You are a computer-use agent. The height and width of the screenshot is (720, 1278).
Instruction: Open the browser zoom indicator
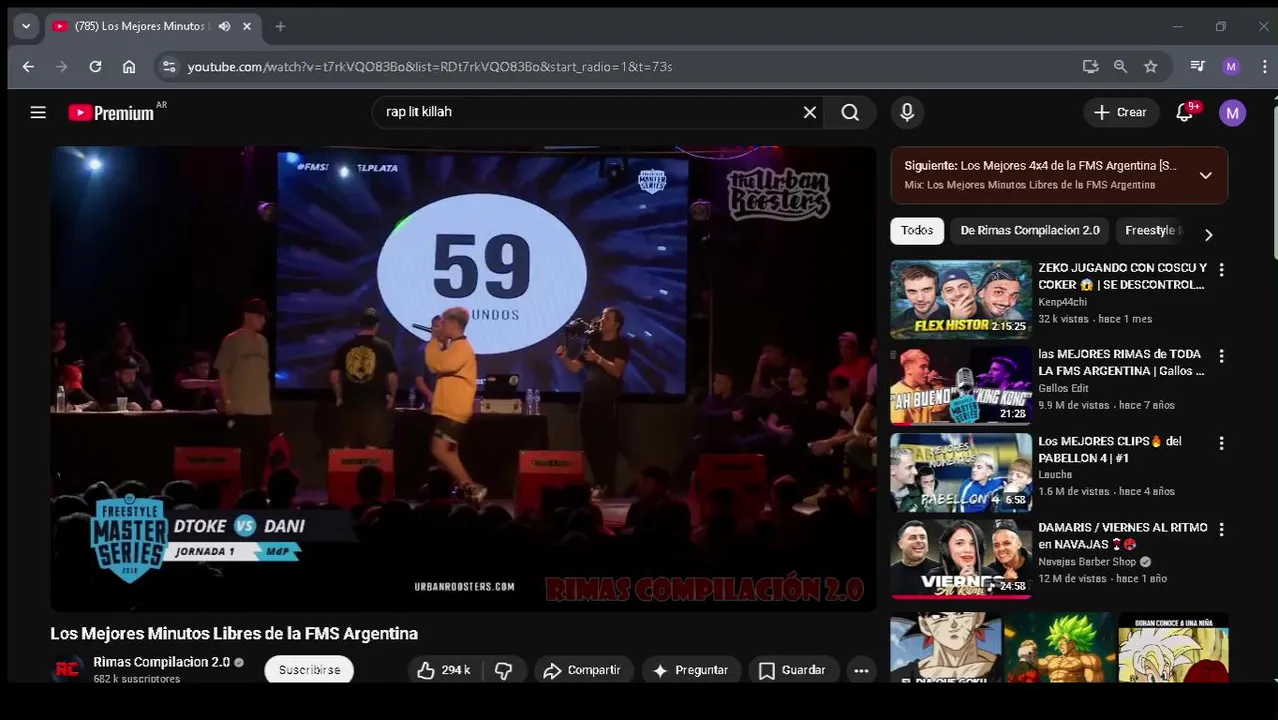1120,66
